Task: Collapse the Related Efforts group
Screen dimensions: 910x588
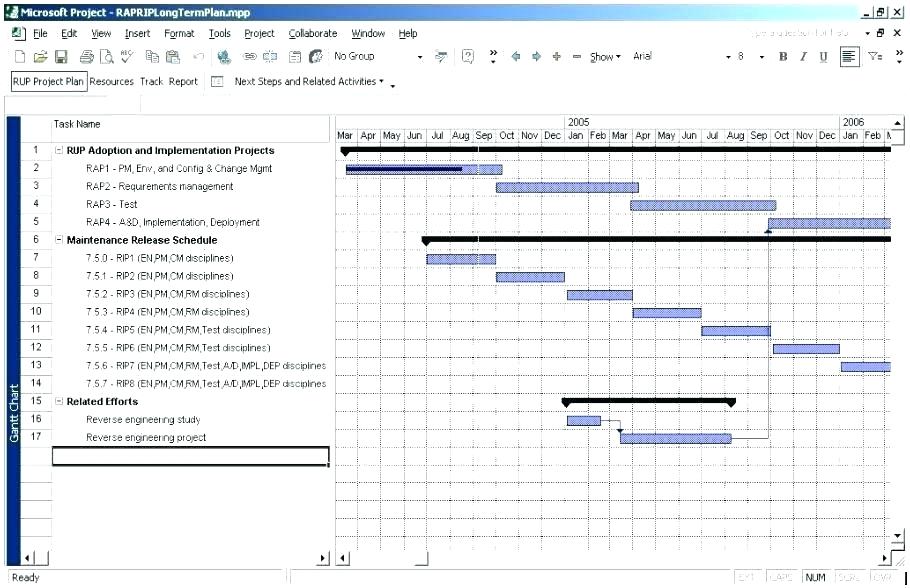Action: coord(59,401)
